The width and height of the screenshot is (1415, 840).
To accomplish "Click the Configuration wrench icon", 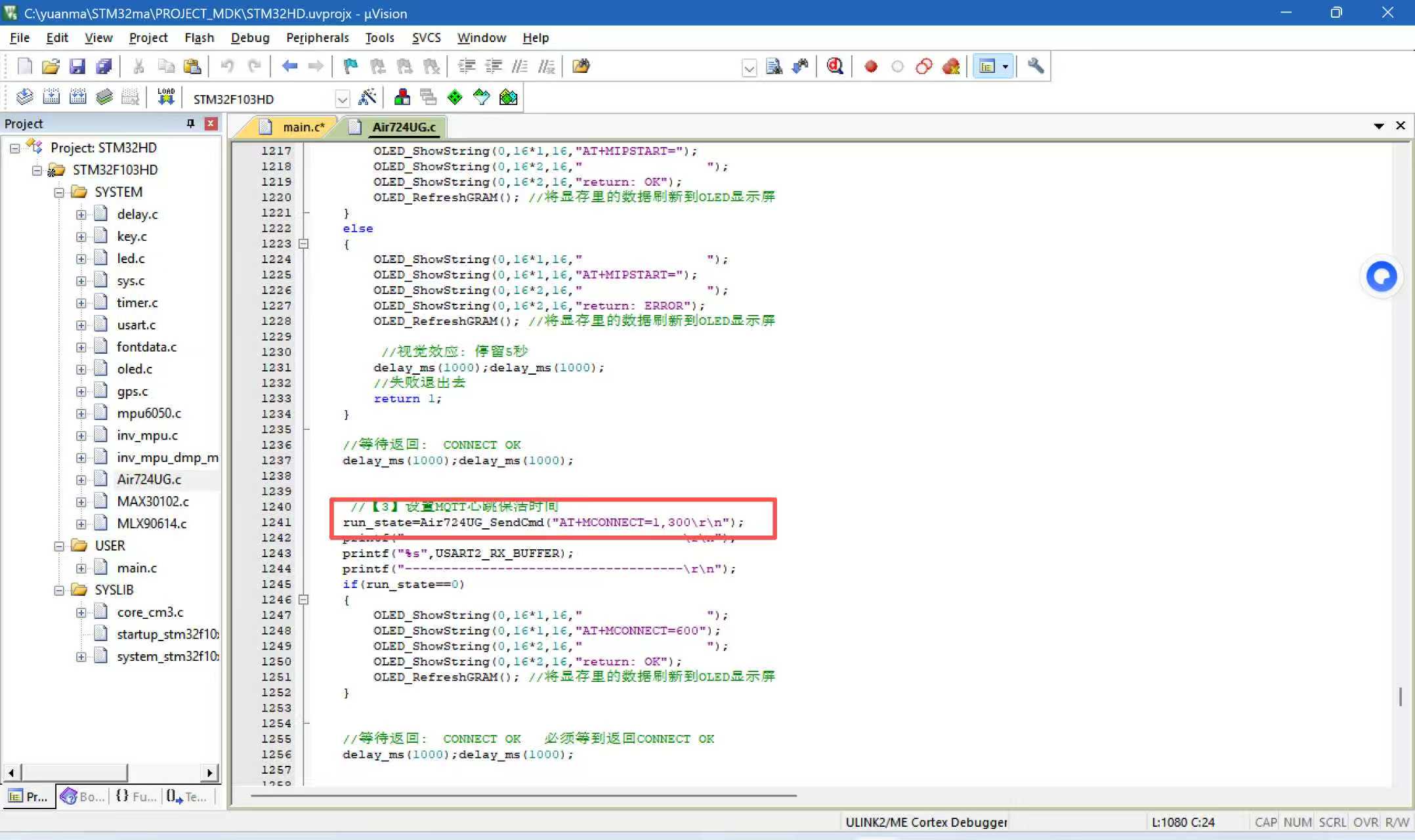I will point(1036,66).
